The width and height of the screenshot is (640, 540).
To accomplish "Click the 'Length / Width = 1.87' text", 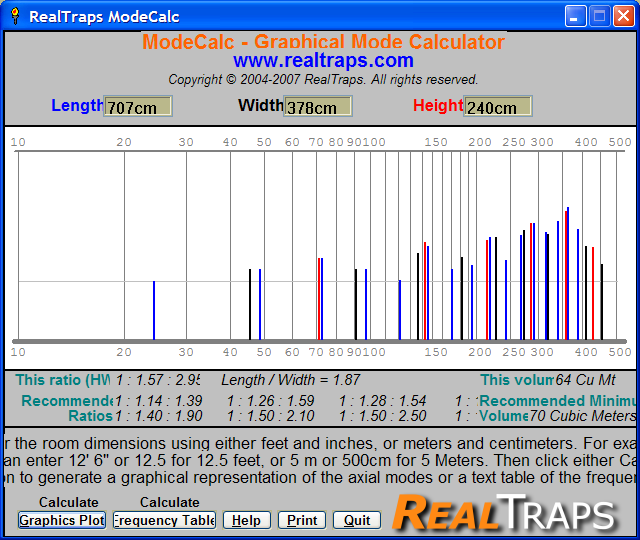I will tap(291, 380).
